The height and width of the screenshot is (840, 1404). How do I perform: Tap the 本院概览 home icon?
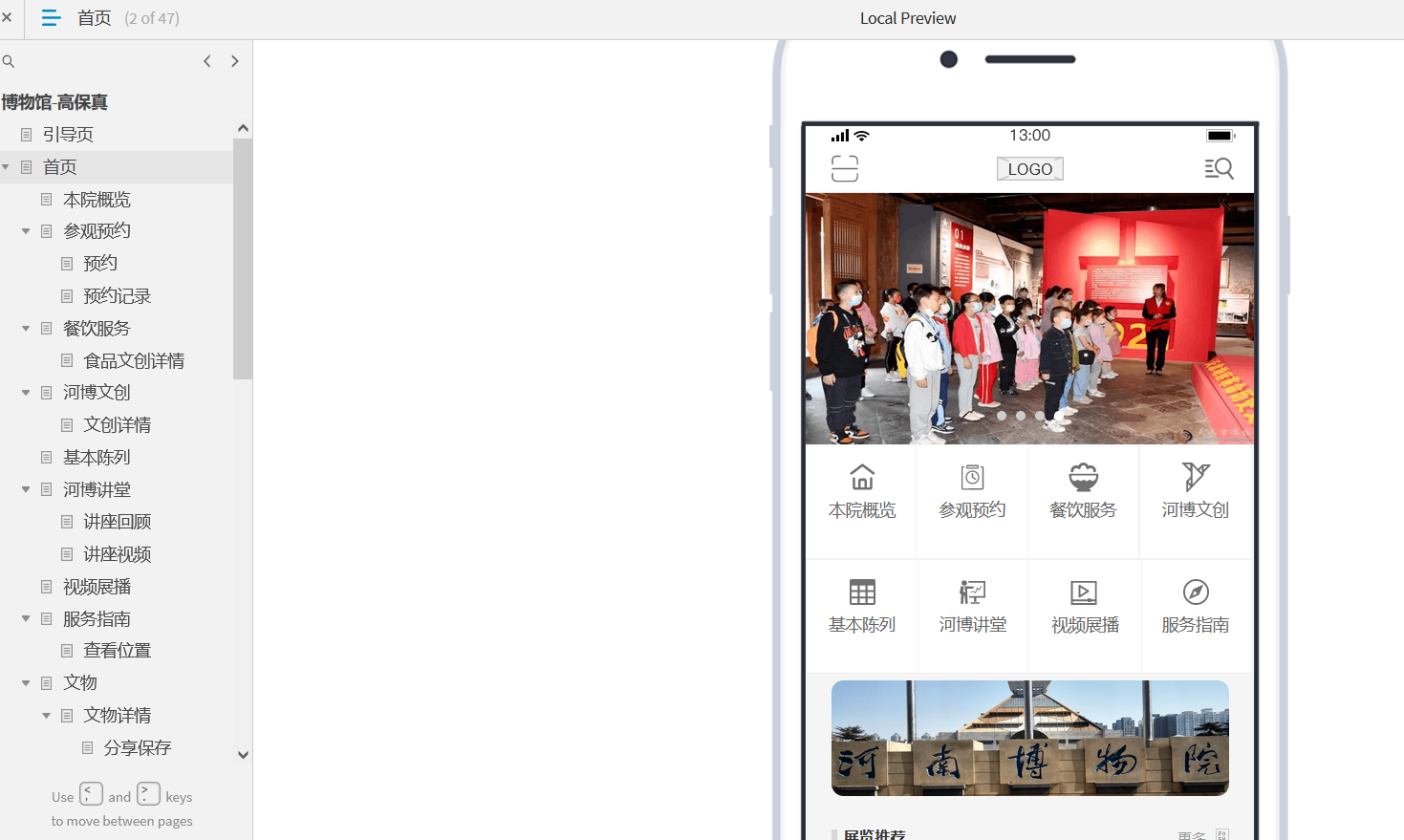click(x=862, y=476)
